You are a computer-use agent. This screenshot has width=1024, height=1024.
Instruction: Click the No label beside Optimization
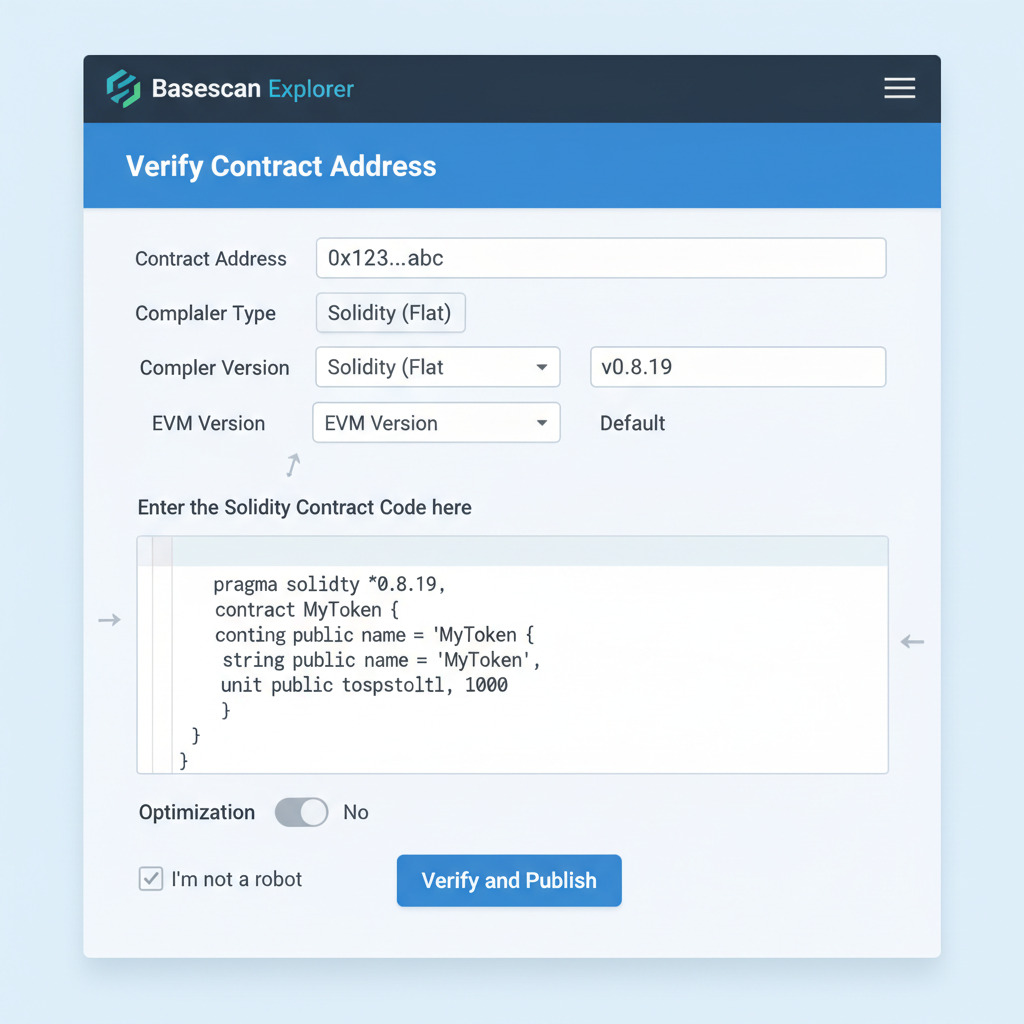click(x=356, y=812)
